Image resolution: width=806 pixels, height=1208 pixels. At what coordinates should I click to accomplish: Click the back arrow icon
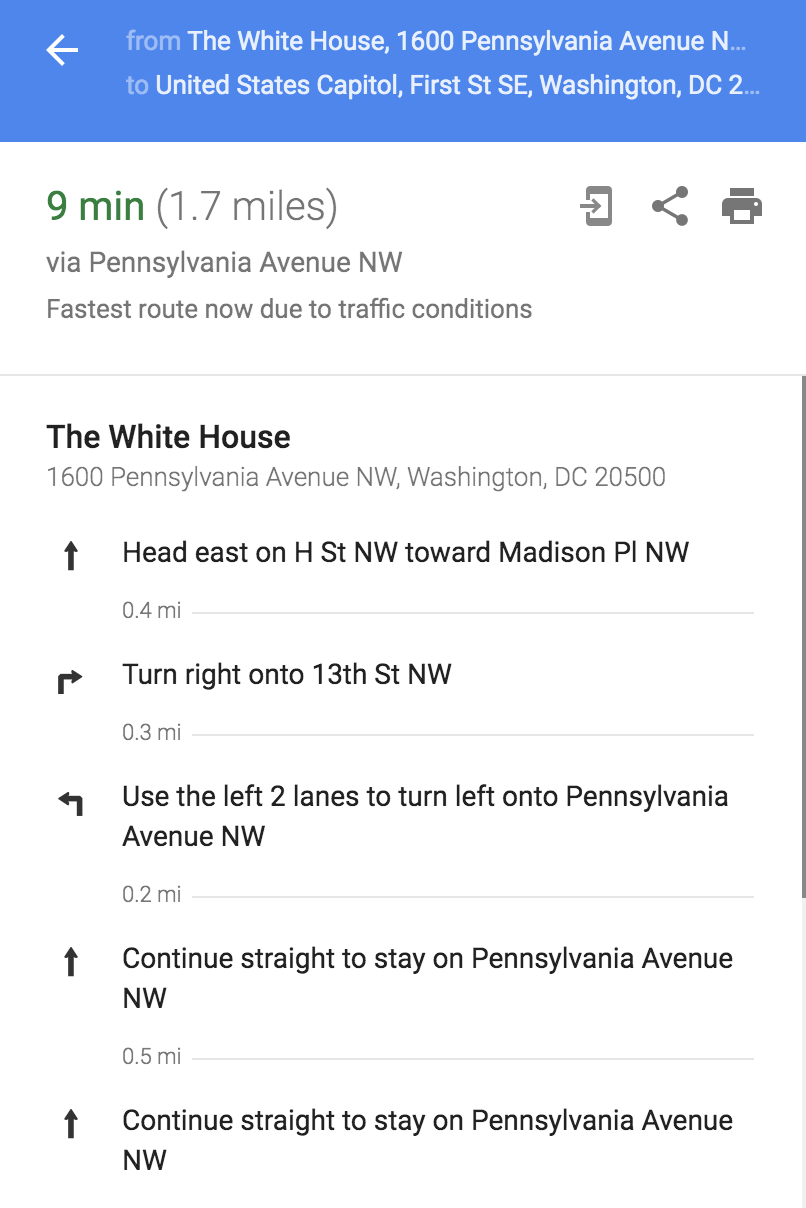[62, 50]
